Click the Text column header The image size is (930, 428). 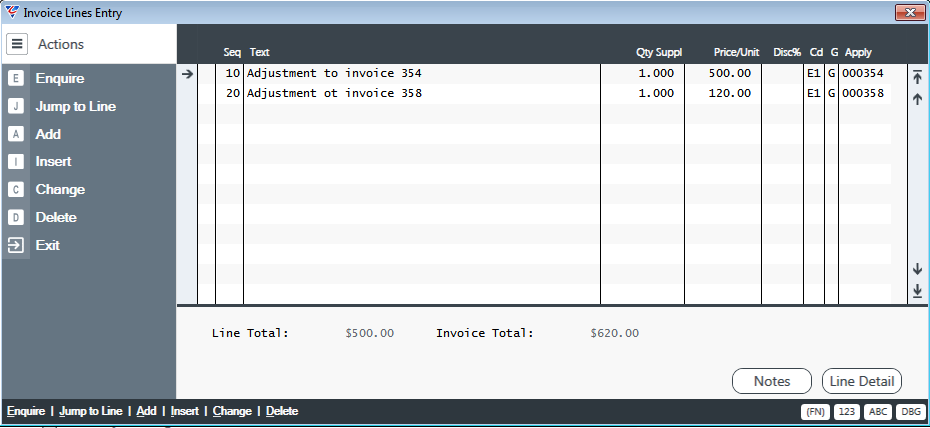click(260, 52)
